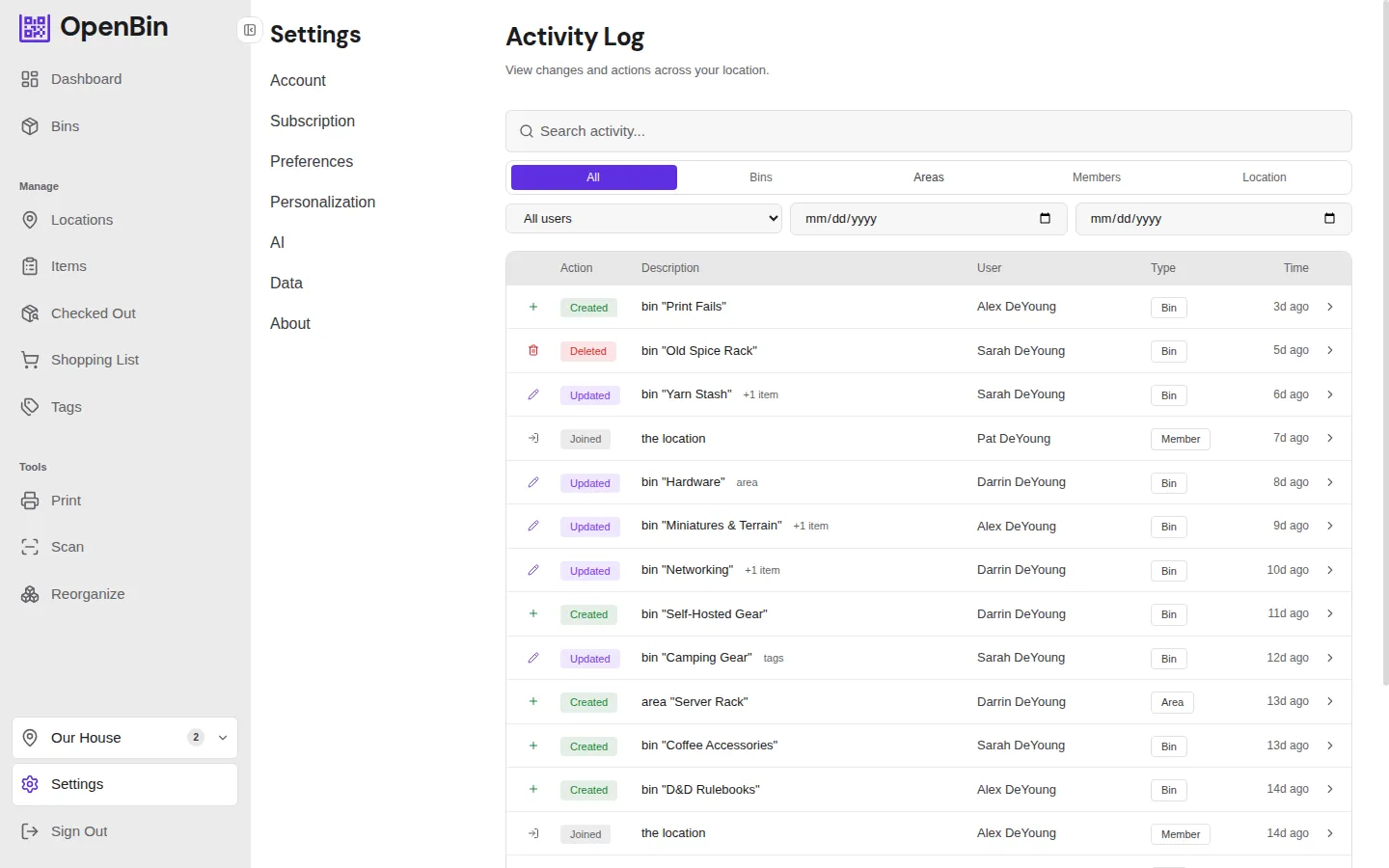Expand the Old Spice Rack row chevron
This screenshot has width=1389, height=868.
point(1330,350)
